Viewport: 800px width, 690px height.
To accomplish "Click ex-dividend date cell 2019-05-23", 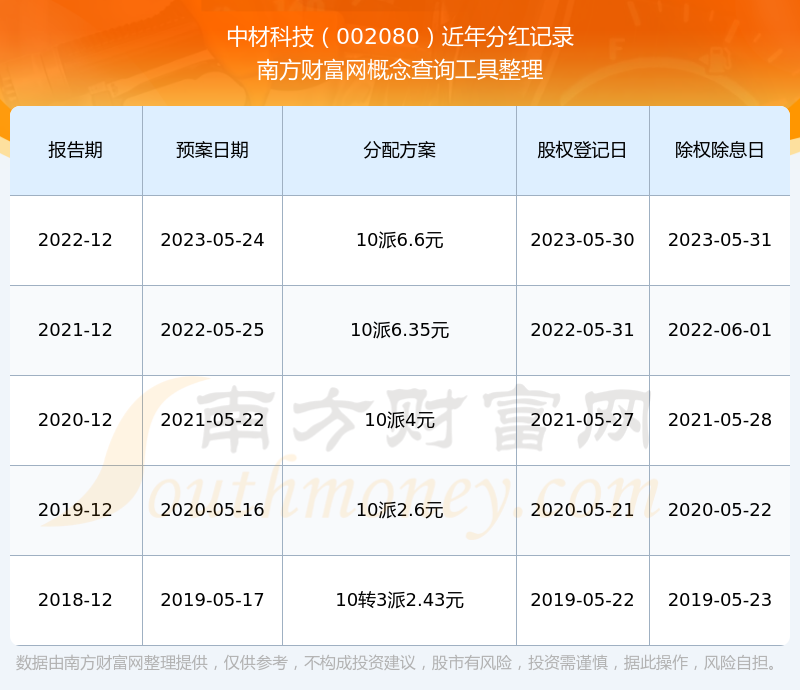I will point(719,600).
